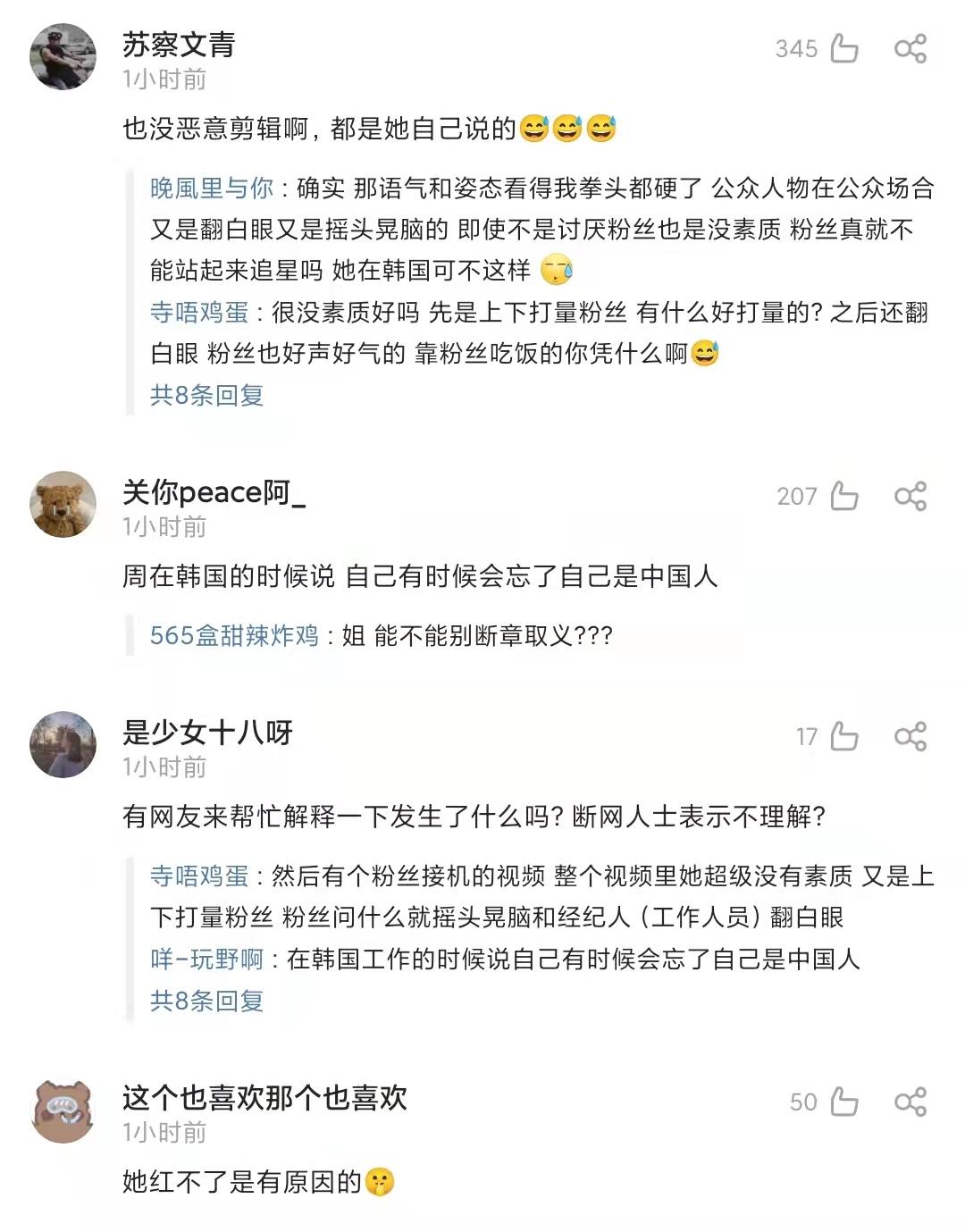Expand the 8 replies under 是少女十八呀's comment
Viewport: 965px width, 1232px height.
click(206, 1001)
